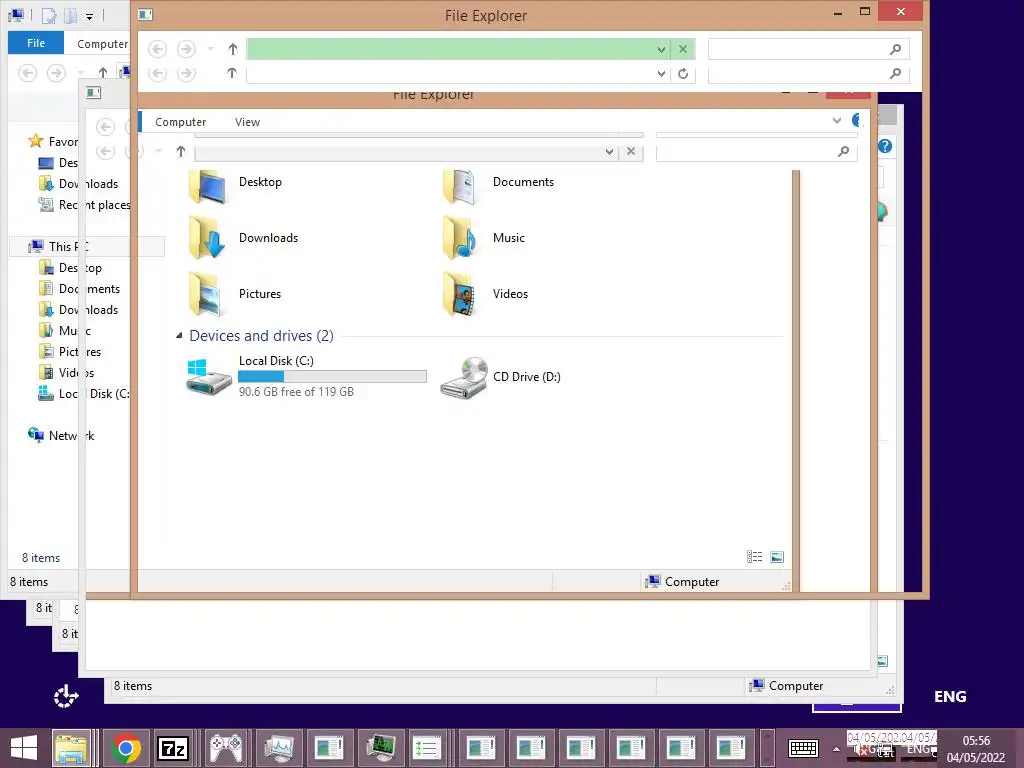Open recent locations arrow beside green address bar
This screenshot has width=1024, height=768.
[x=210, y=49]
